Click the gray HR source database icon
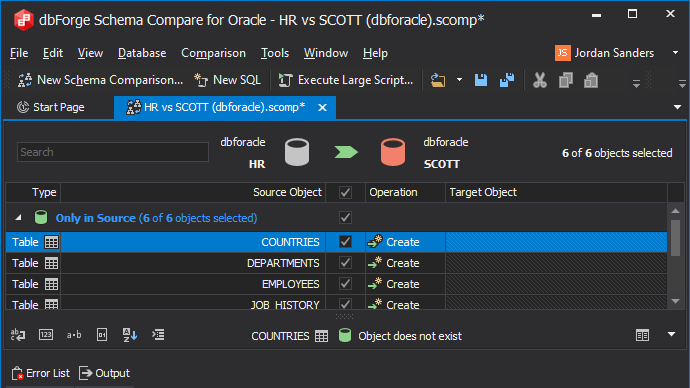The width and height of the screenshot is (690, 388). (x=297, y=152)
